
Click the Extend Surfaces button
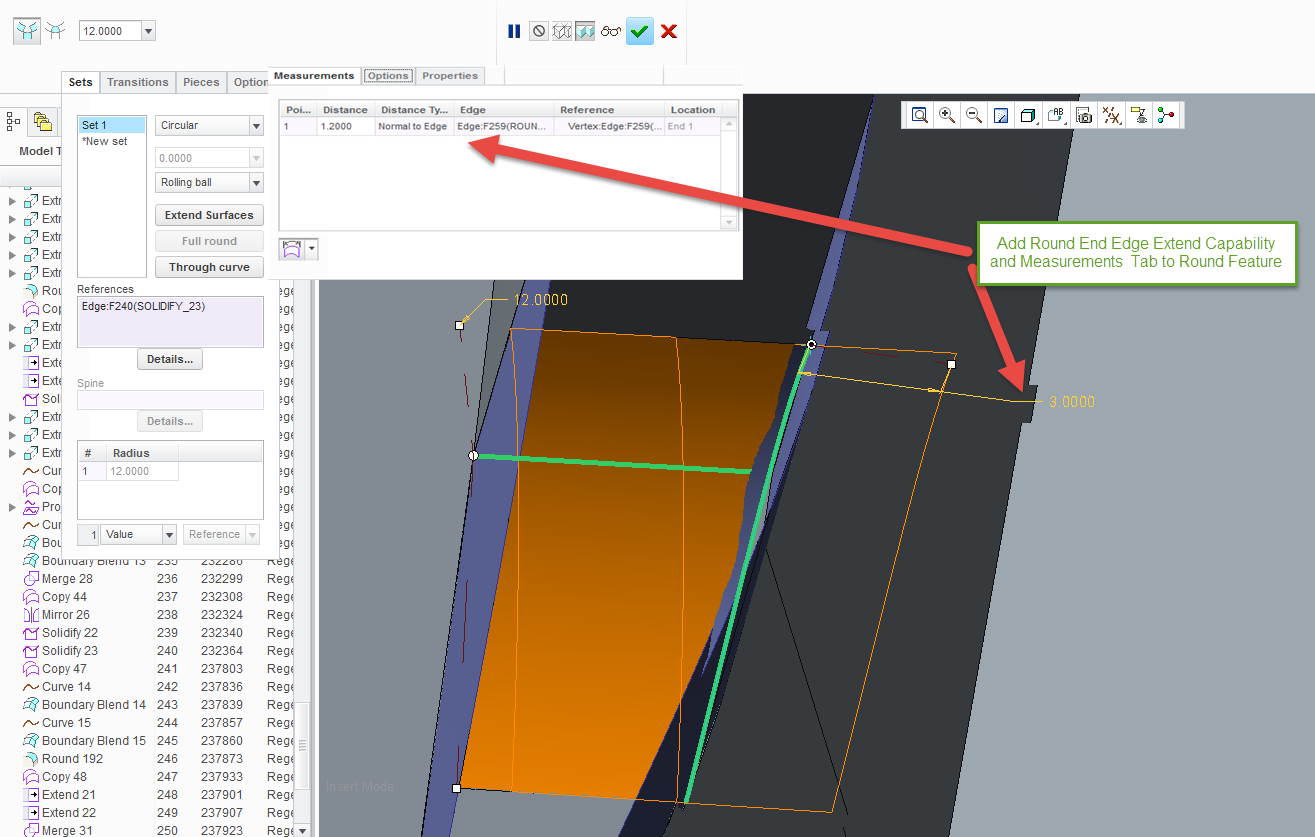(x=209, y=215)
